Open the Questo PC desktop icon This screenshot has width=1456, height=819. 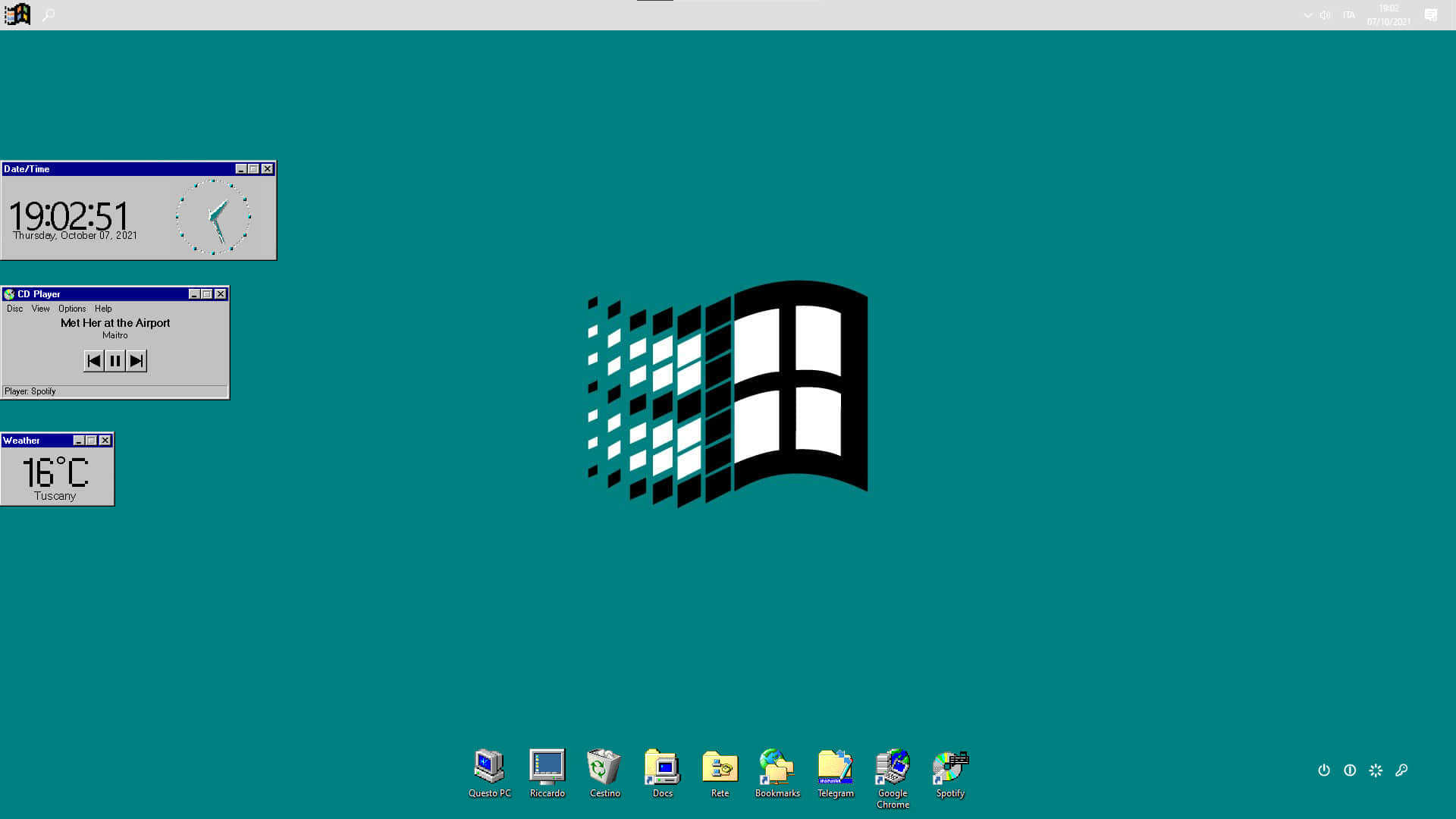[489, 773]
